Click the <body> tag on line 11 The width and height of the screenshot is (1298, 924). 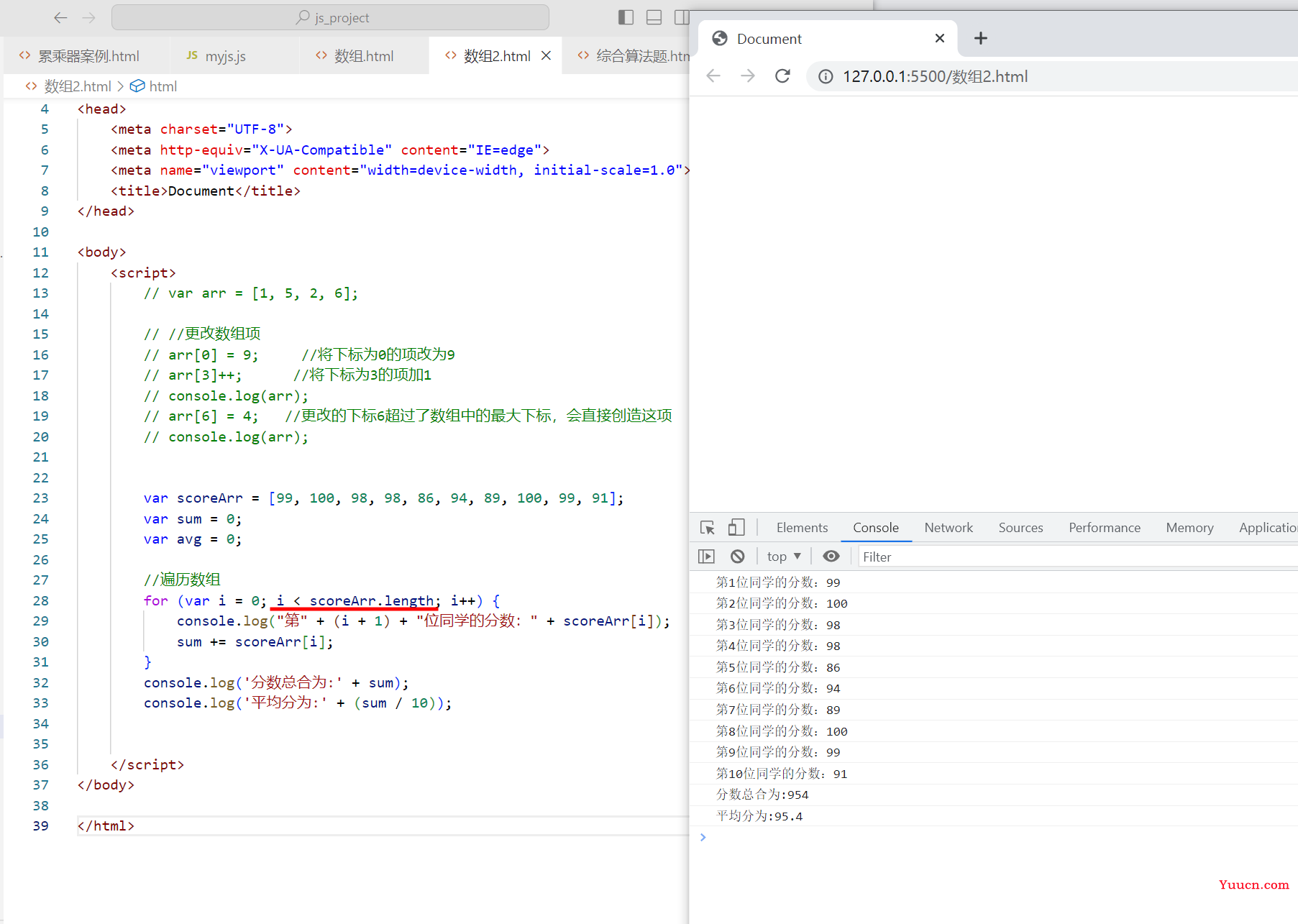[101, 252]
